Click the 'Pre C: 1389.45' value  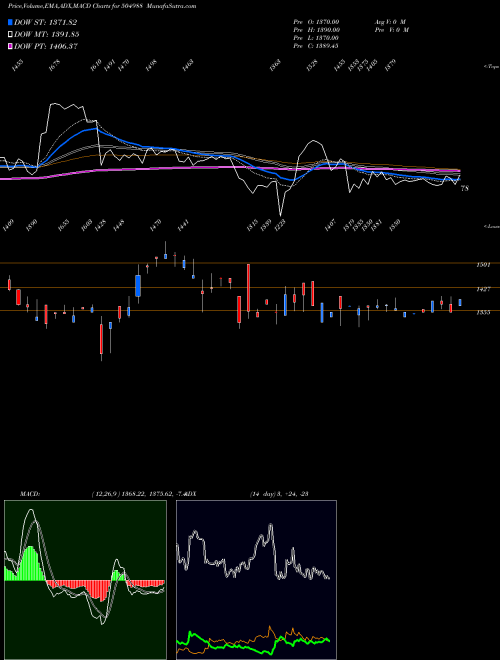[x=316, y=46]
